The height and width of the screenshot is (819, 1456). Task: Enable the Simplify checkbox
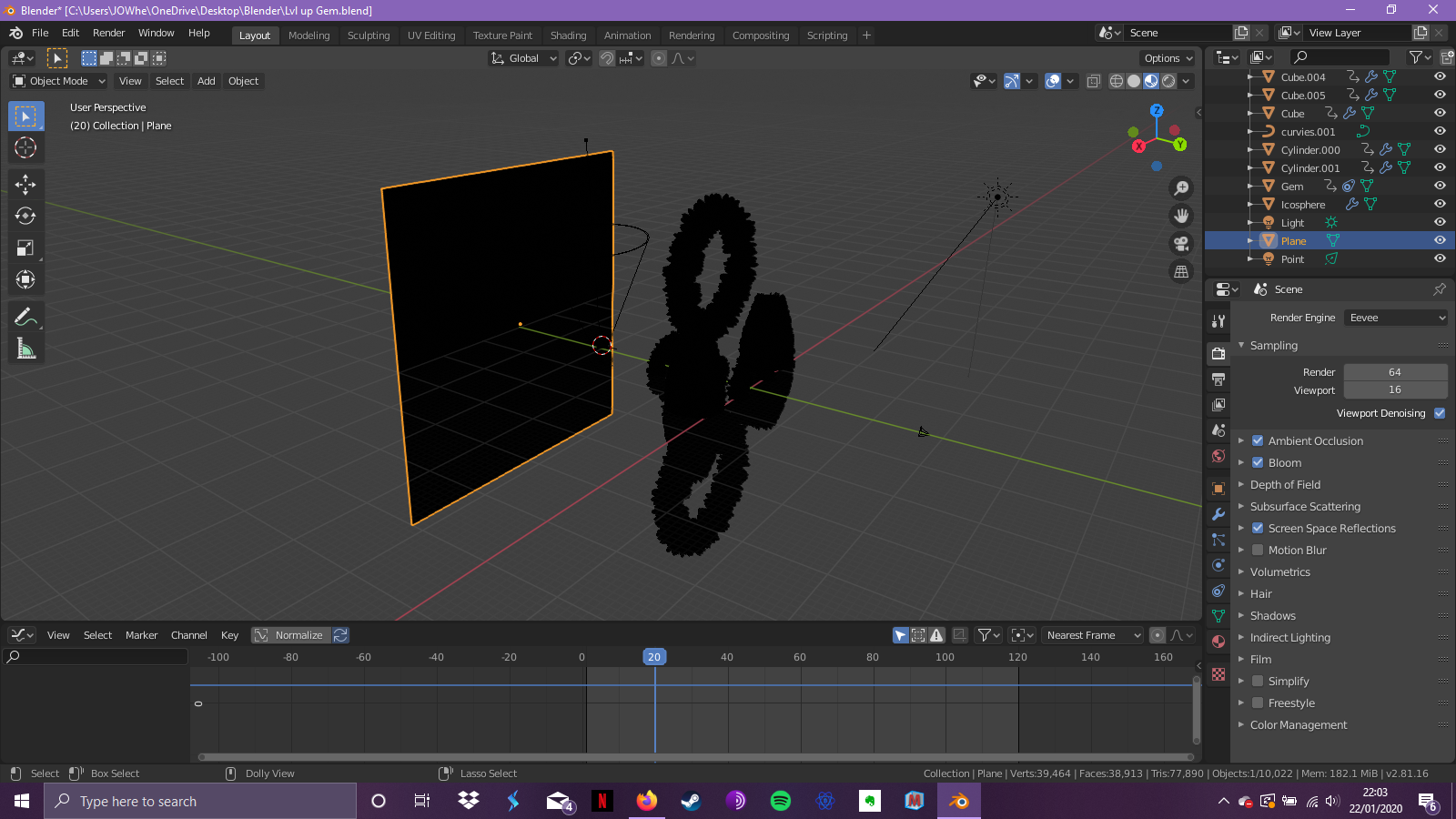pos(1258,681)
